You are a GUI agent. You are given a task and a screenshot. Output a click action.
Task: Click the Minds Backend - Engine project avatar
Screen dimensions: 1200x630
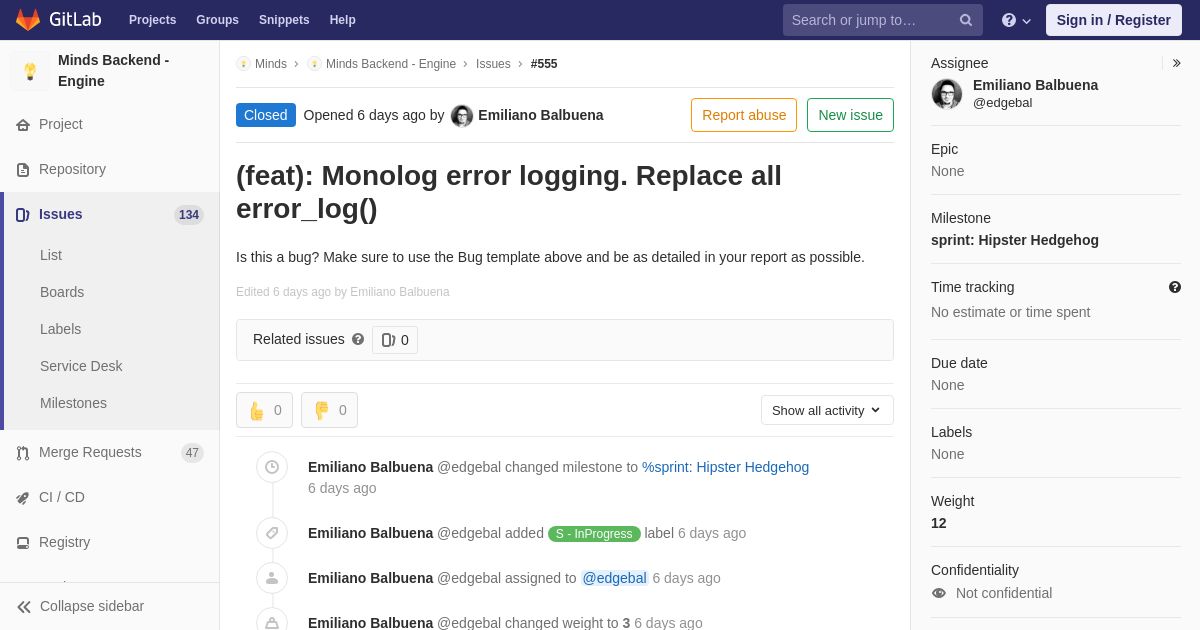30,71
